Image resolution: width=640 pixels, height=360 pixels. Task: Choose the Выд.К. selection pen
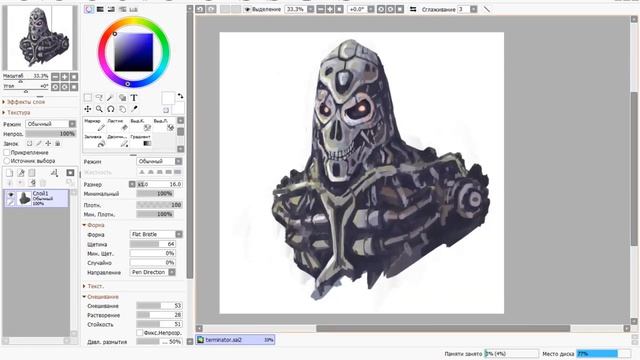[x=141, y=125]
